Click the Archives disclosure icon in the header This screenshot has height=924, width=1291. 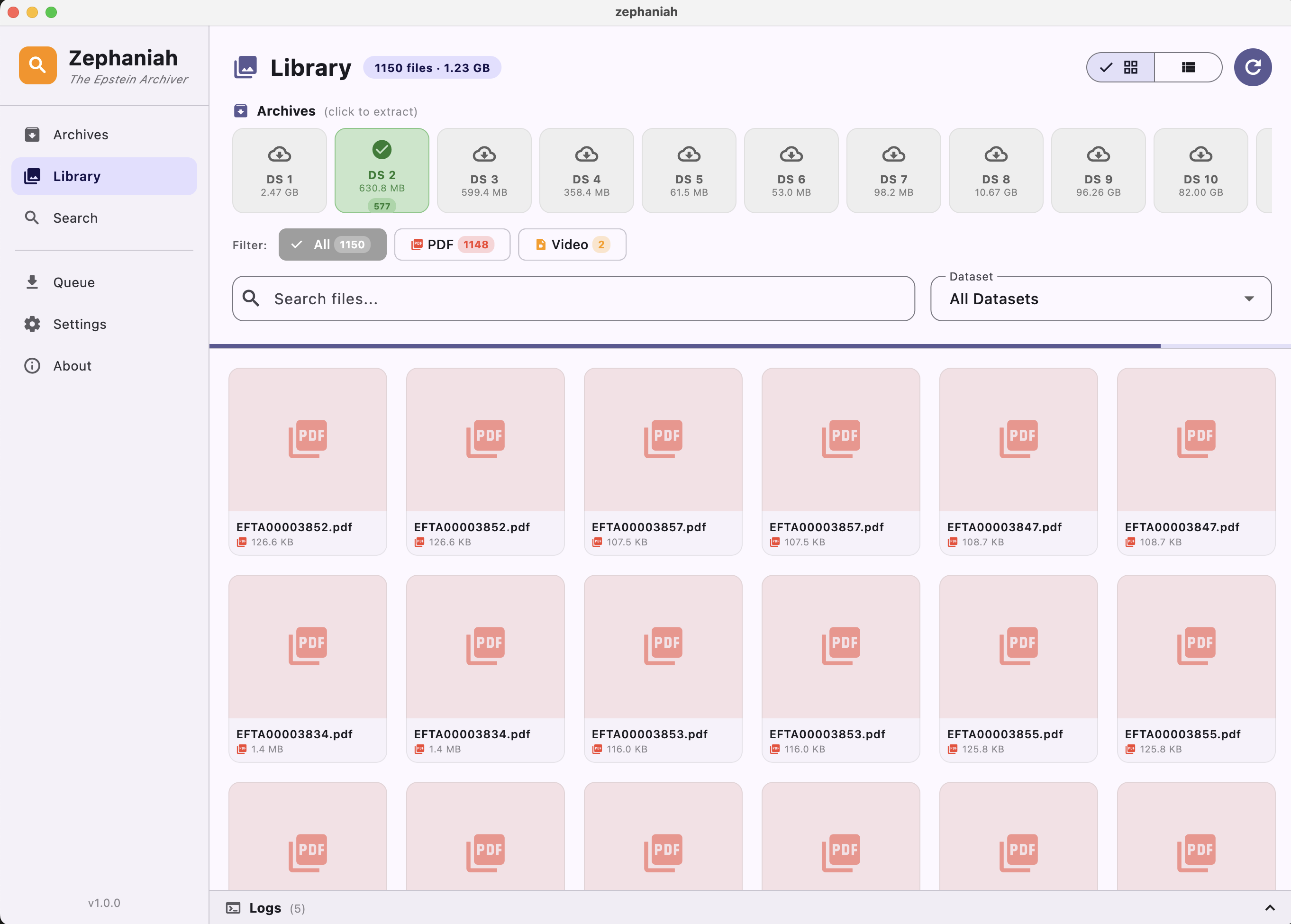pos(241,110)
